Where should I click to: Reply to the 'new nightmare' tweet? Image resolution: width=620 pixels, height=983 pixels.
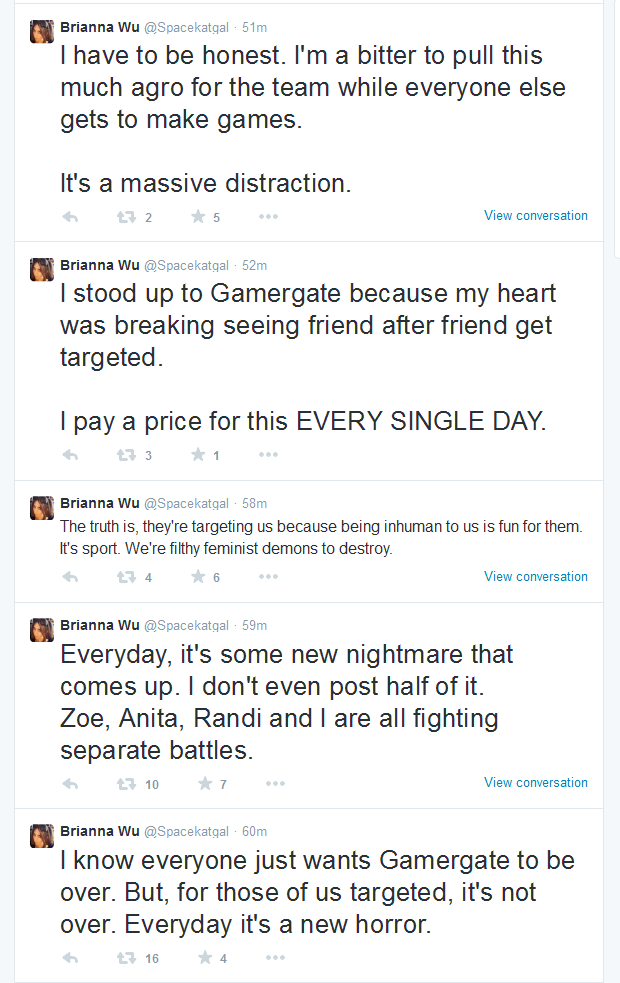click(70, 784)
